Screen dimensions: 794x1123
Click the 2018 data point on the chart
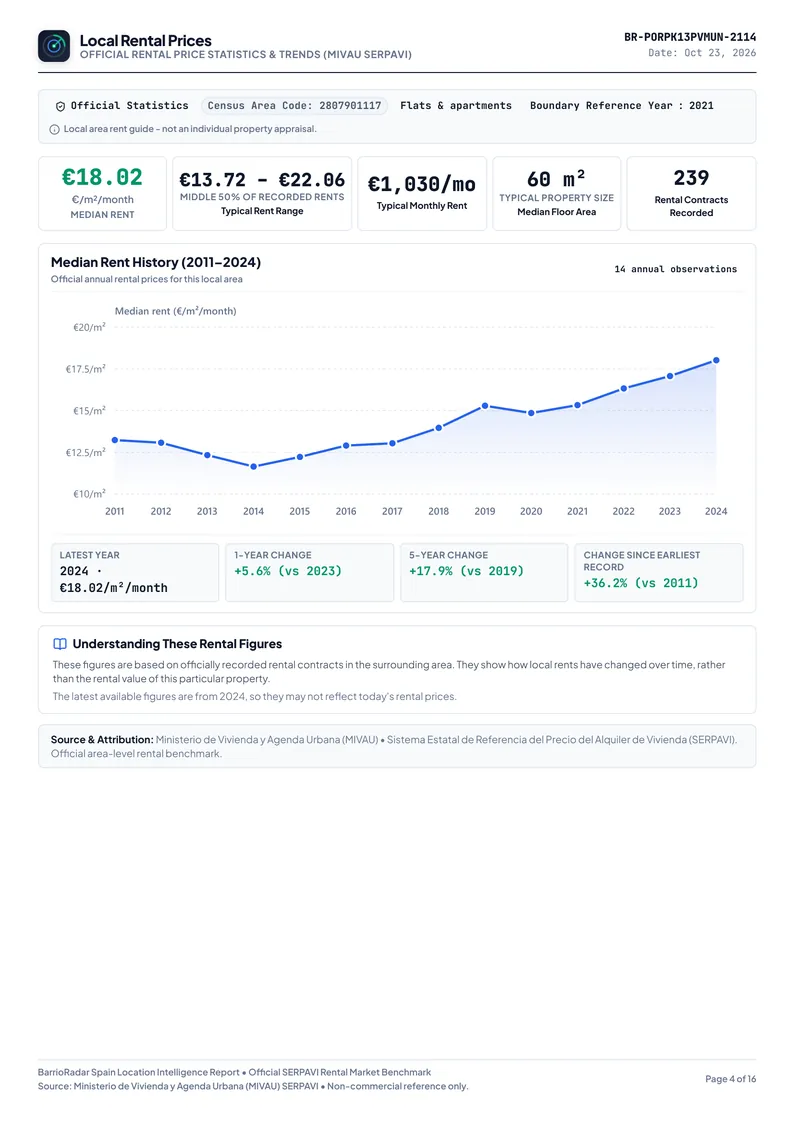439,428
